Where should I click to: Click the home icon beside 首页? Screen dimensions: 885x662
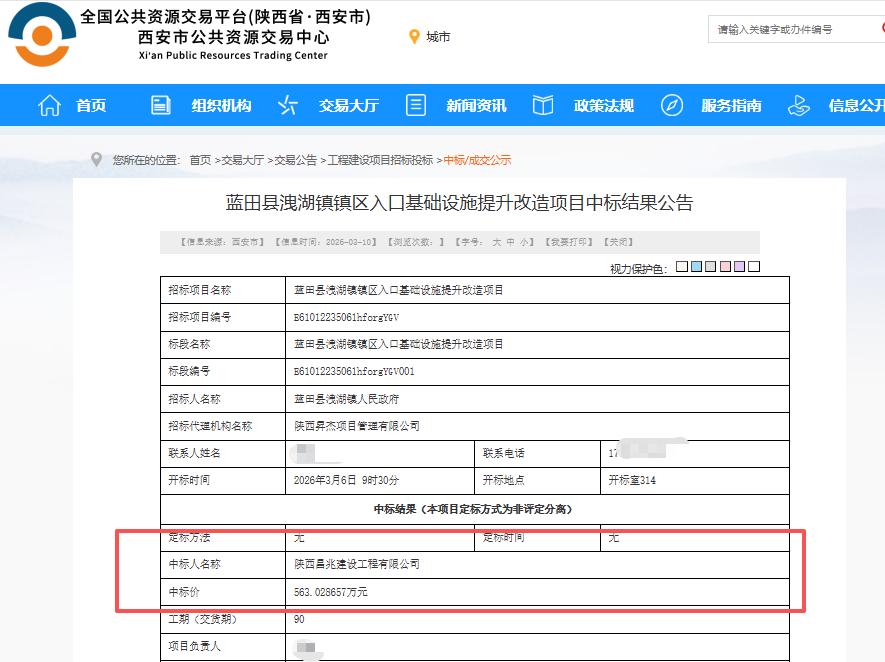tap(48, 105)
